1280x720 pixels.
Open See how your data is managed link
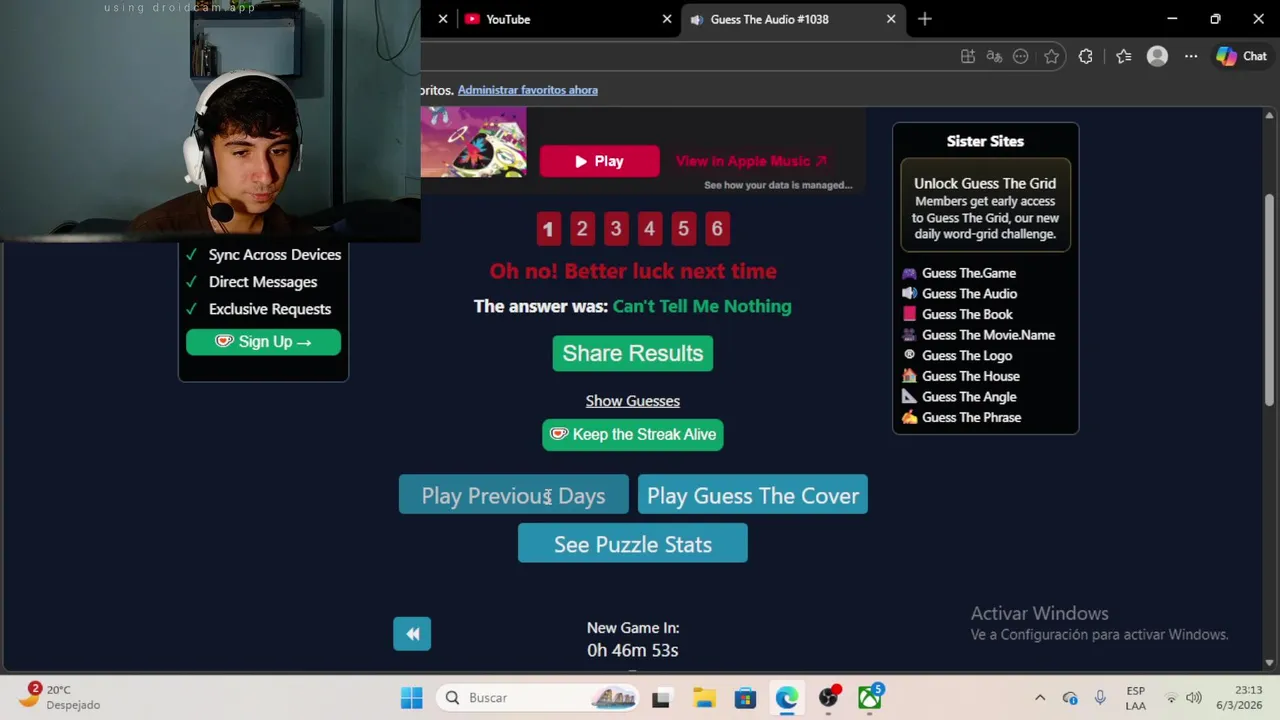[778, 185]
